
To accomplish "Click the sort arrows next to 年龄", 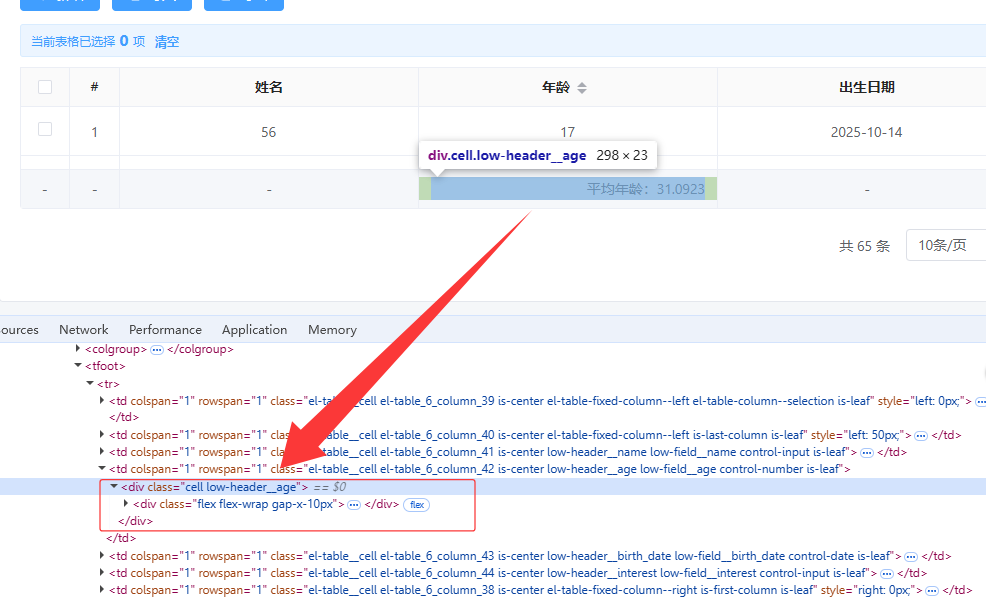I will tap(582, 88).
